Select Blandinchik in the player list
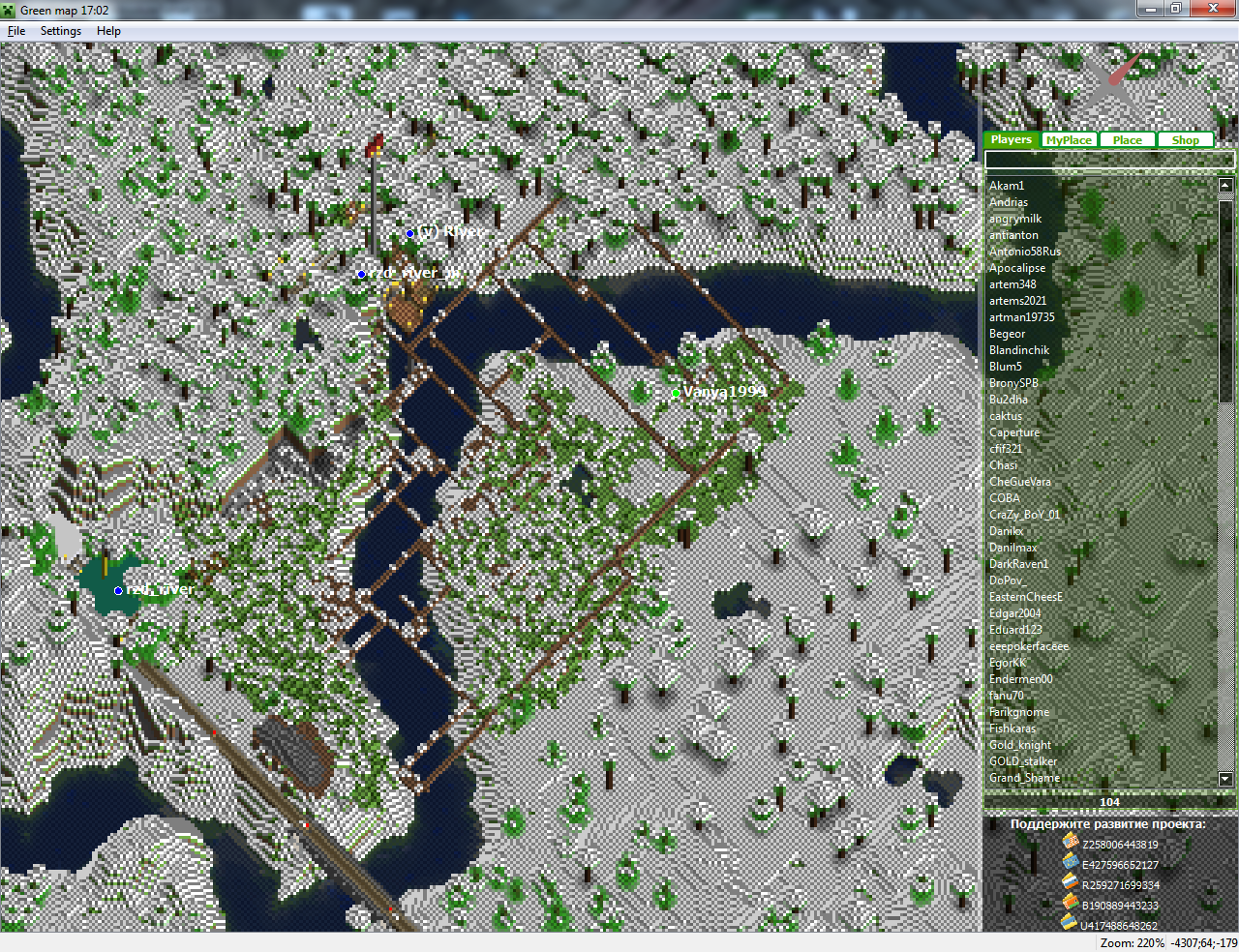 [x=1019, y=350]
